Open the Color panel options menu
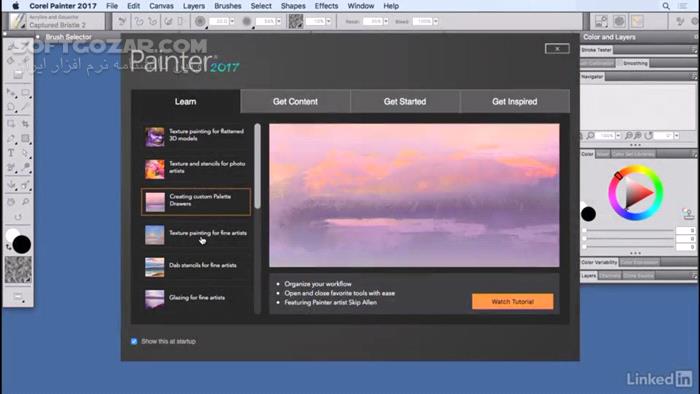 coord(694,153)
